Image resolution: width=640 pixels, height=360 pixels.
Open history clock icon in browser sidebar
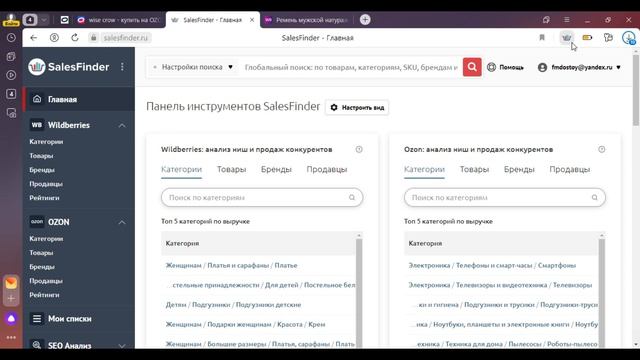(11, 38)
